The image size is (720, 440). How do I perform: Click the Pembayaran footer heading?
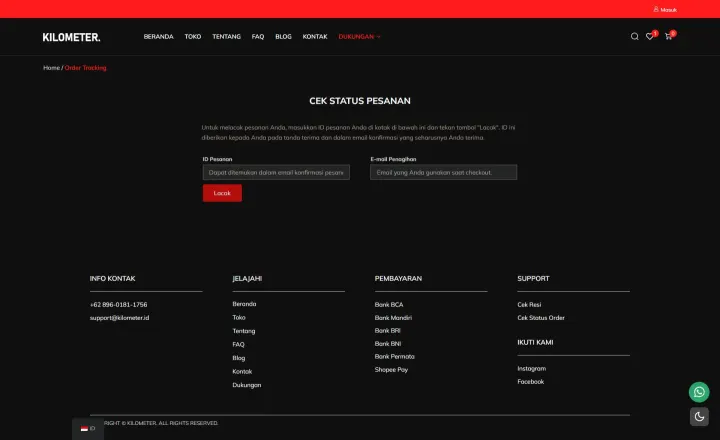pyautogui.click(x=398, y=278)
